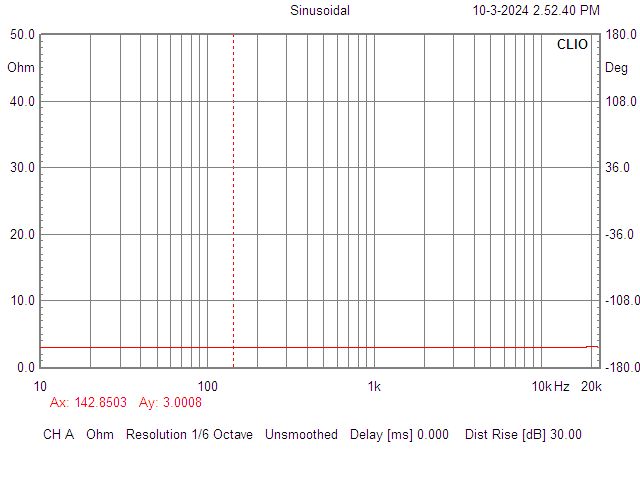Click the 50.0 left axis maximum label
The image size is (640, 480).
click(x=22, y=34)
